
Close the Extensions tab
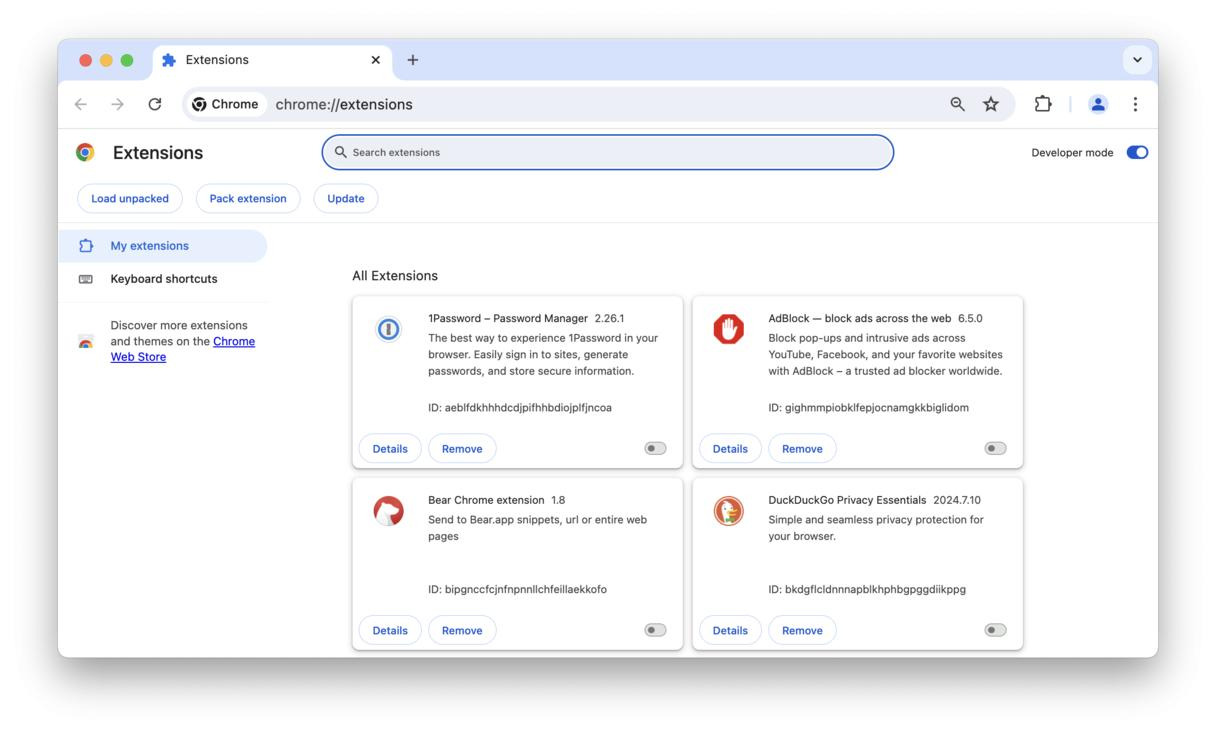click(375, 60)
